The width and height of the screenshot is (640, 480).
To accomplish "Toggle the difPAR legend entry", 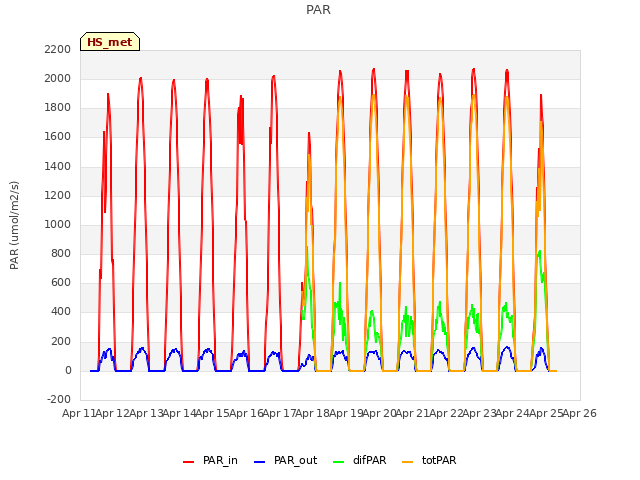I will [x=359, y=460].
